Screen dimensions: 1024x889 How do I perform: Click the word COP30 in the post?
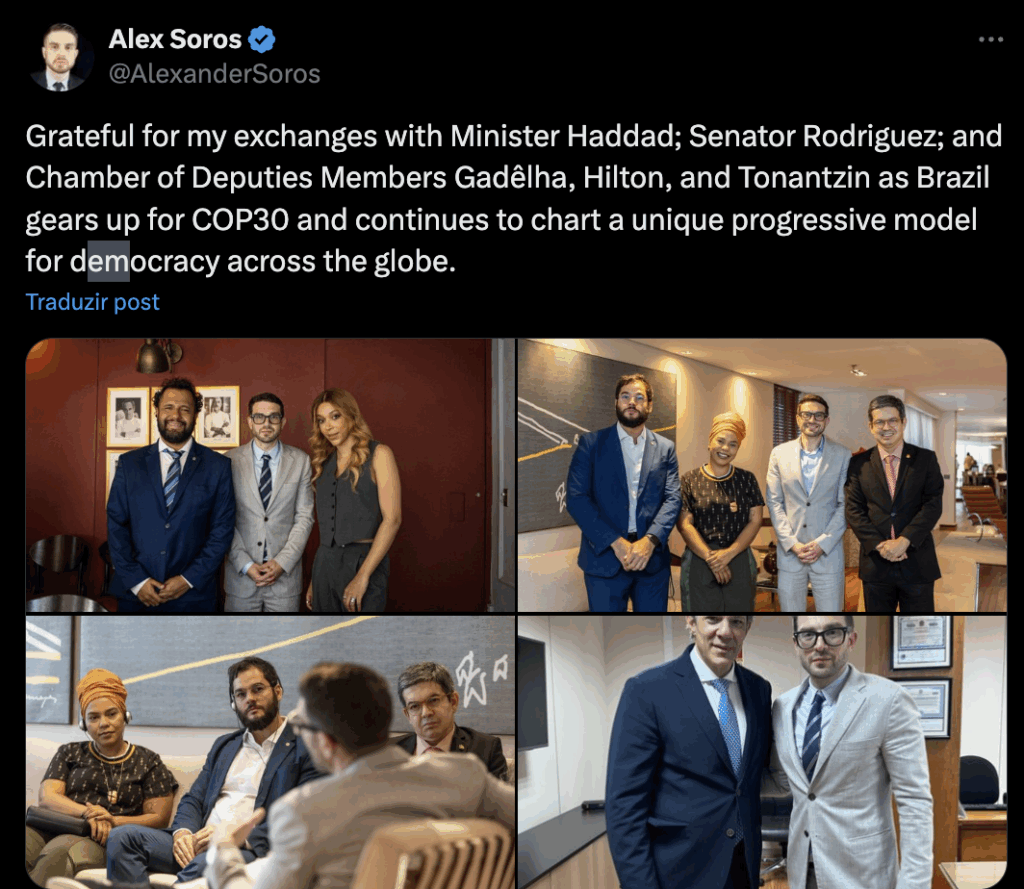(x=240, y=220)
